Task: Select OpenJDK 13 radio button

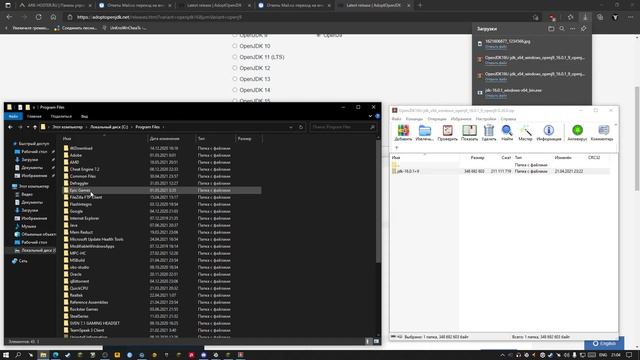Action: (235, 79)
